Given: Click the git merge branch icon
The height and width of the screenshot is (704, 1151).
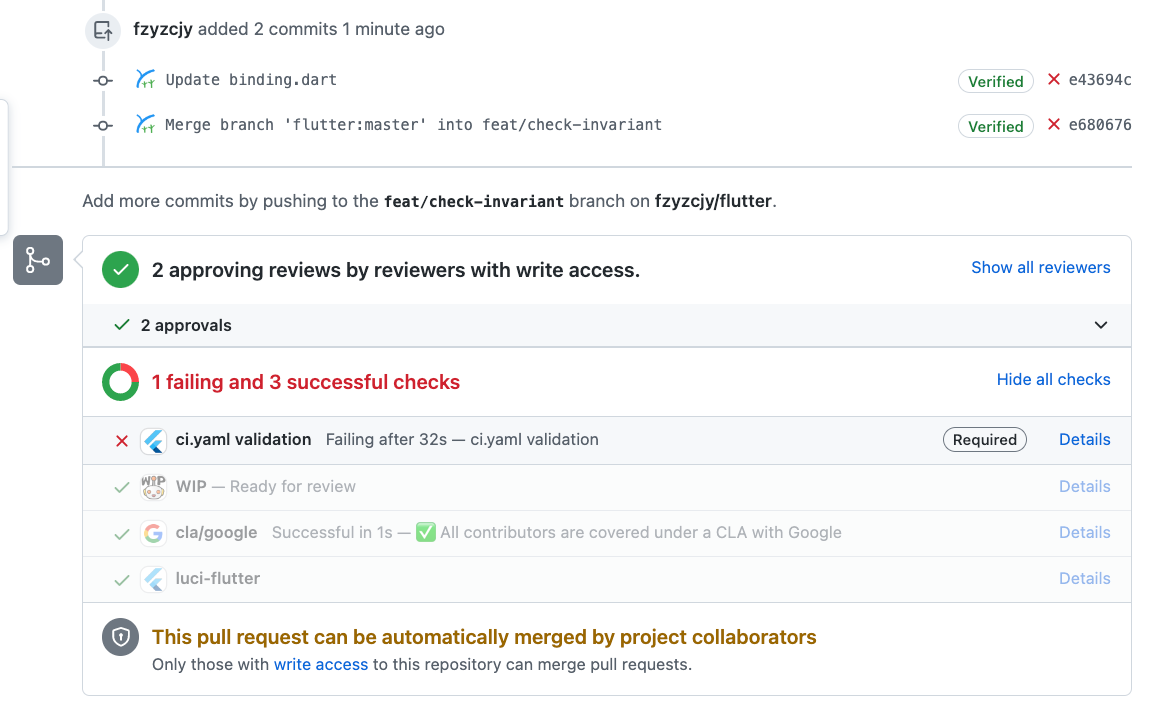Looking at the screenshot, I should [38, 260].
